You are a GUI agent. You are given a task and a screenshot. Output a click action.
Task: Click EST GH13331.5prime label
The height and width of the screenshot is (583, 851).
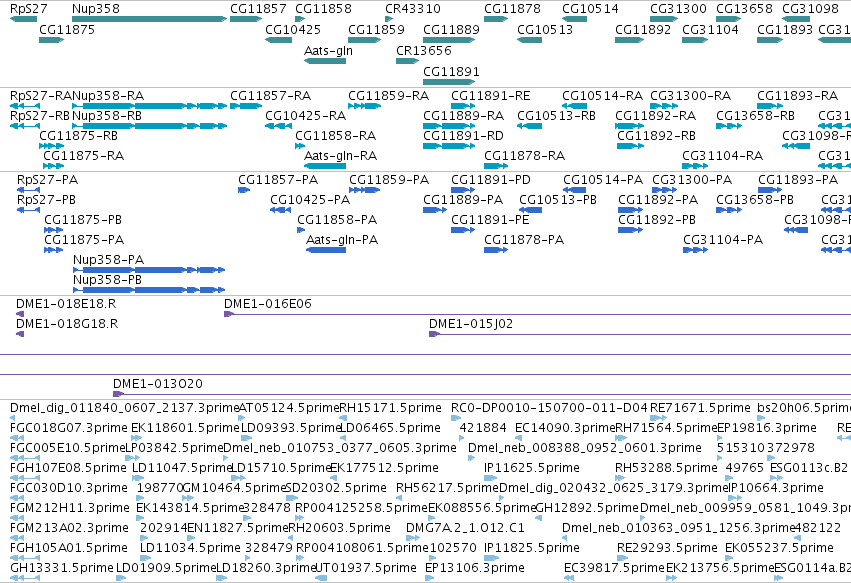click(x=62, y=568)
